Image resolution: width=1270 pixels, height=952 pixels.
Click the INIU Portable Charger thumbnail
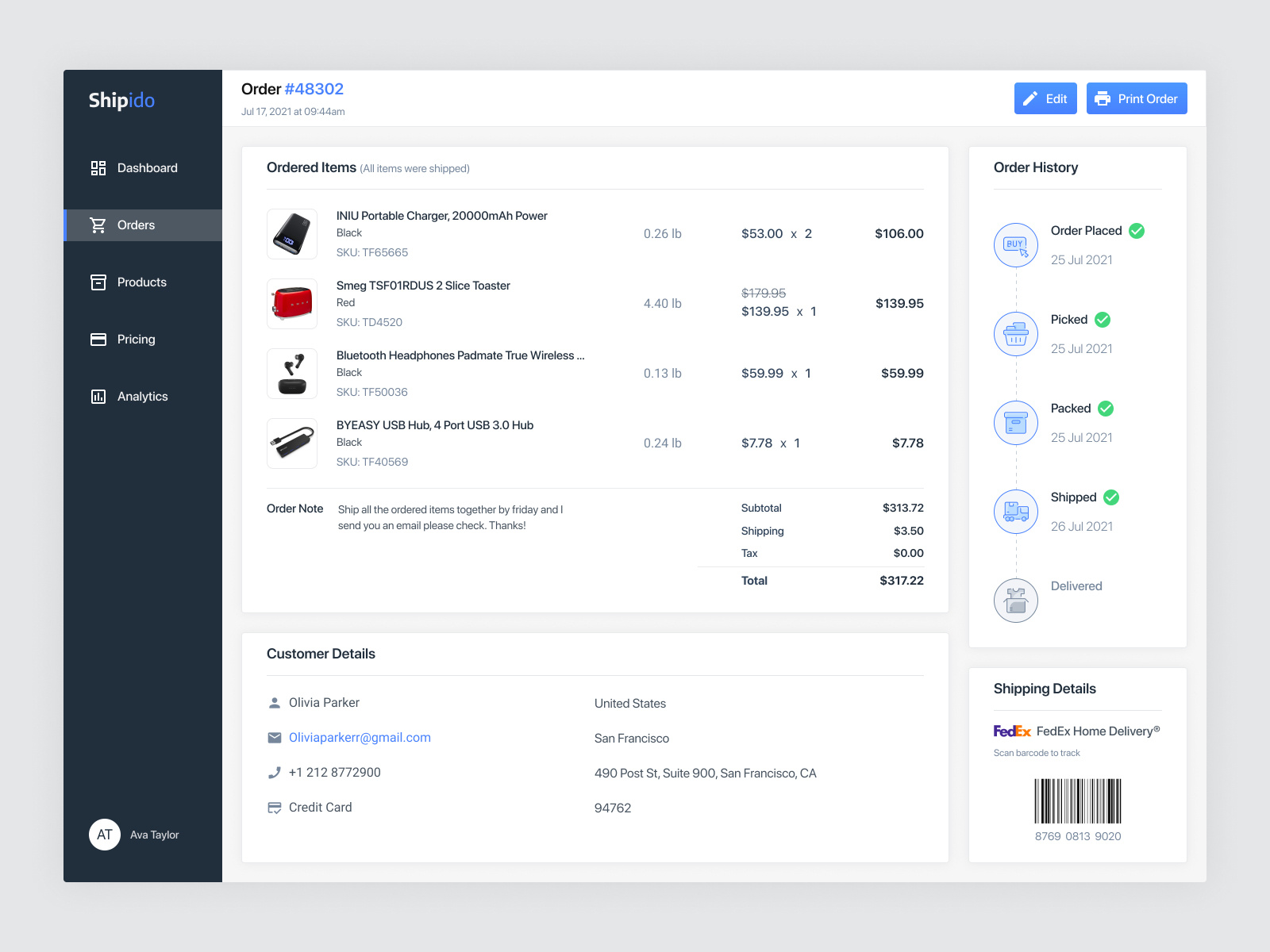291,233
